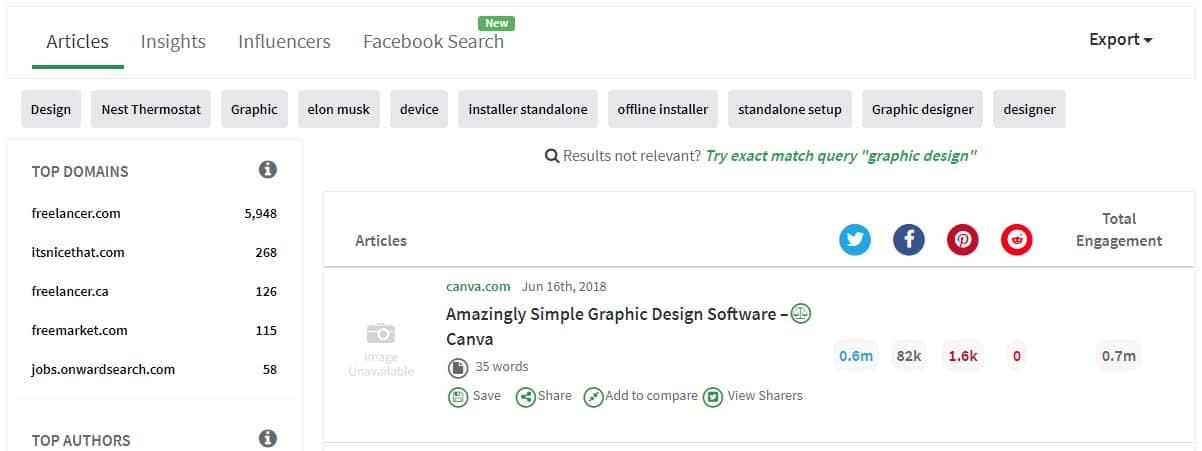Share the Canva article
Viewport: 1202px width, 451px height.
(544, 396)
